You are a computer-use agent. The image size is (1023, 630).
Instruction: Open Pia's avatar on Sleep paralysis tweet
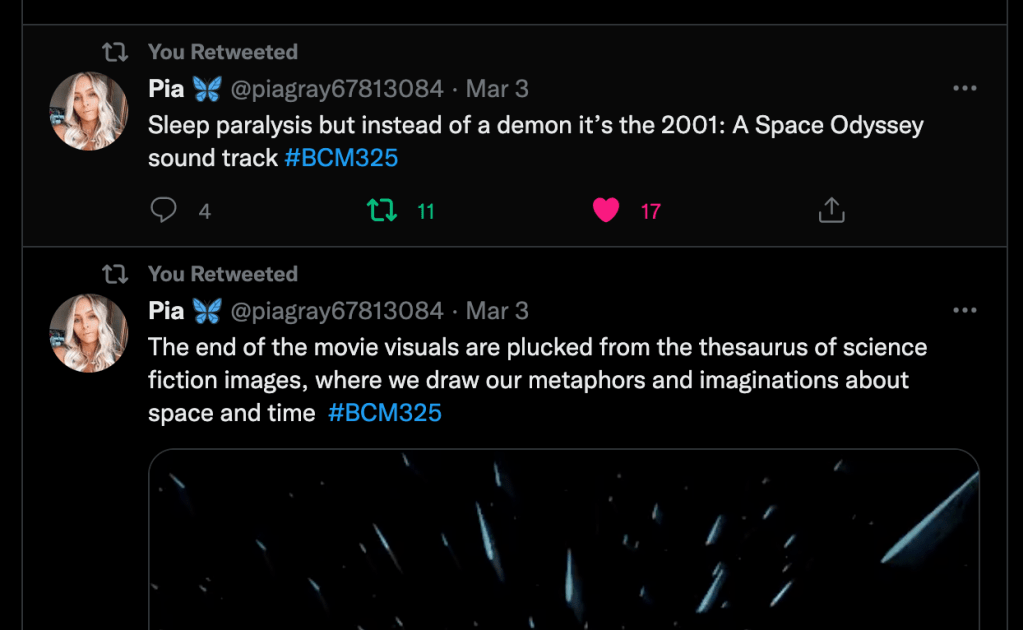89,111
